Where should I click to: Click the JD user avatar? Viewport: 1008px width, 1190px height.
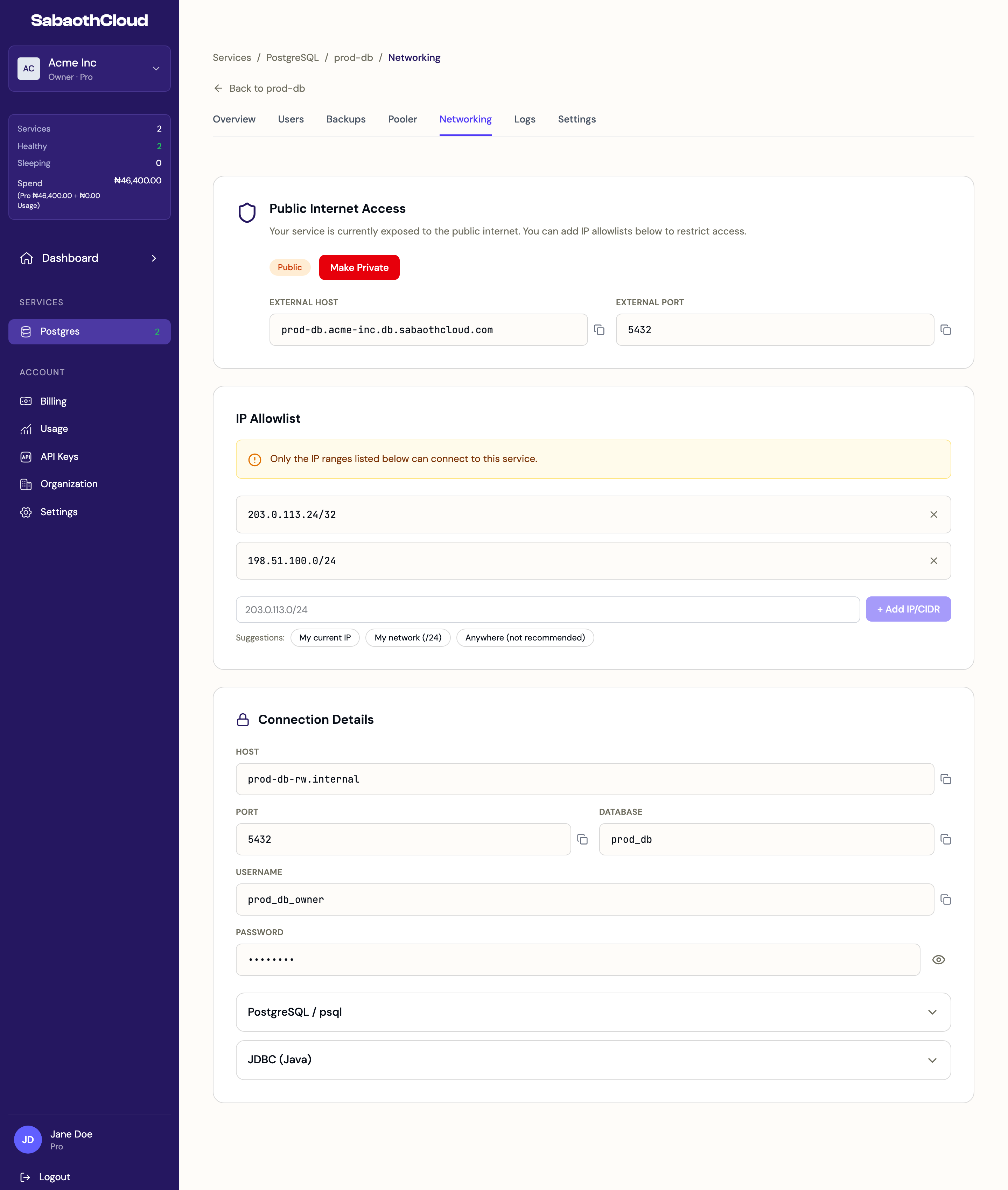[28, 1140]
